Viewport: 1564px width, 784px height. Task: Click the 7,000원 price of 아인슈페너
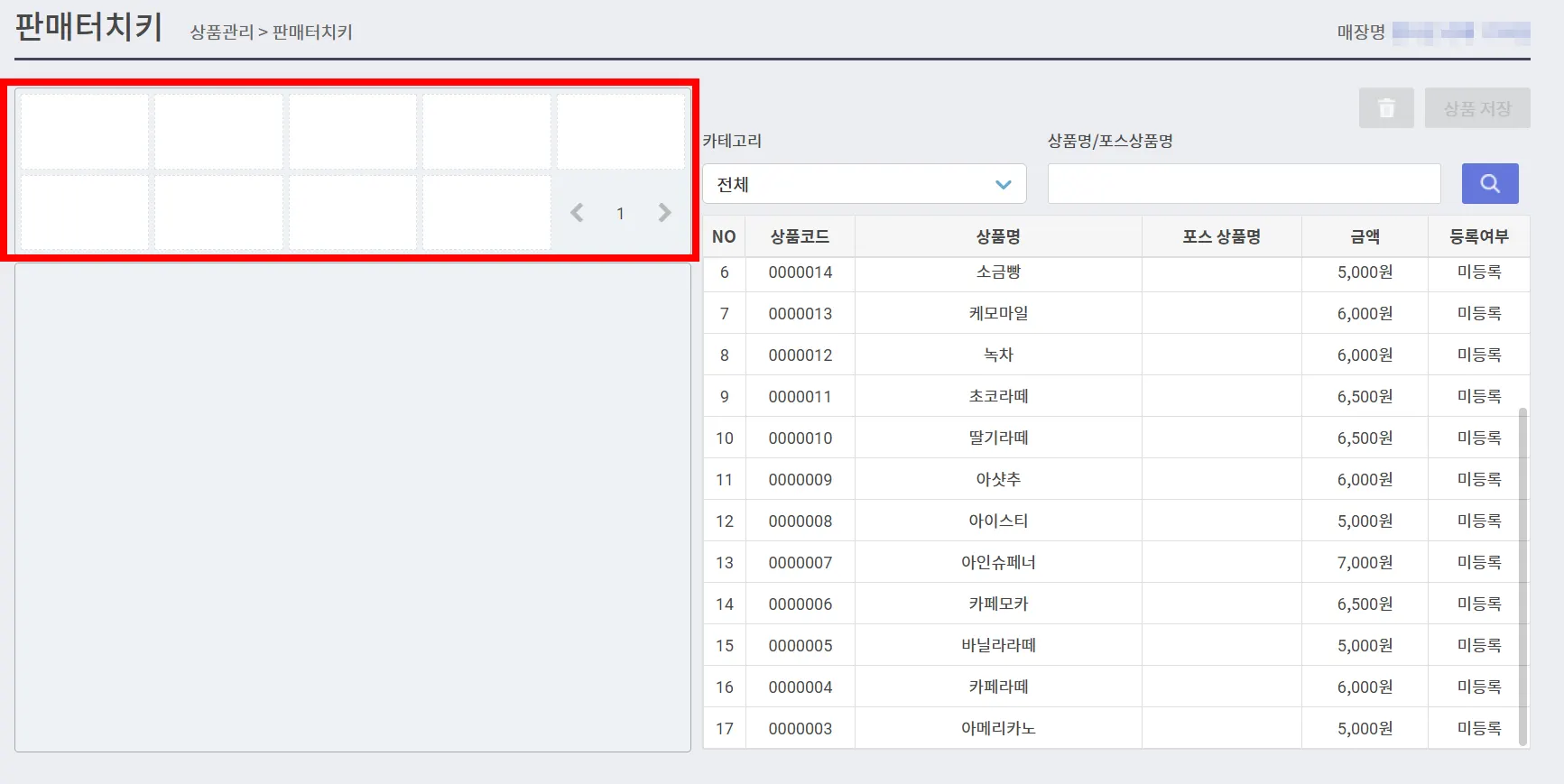[1365, 563]
